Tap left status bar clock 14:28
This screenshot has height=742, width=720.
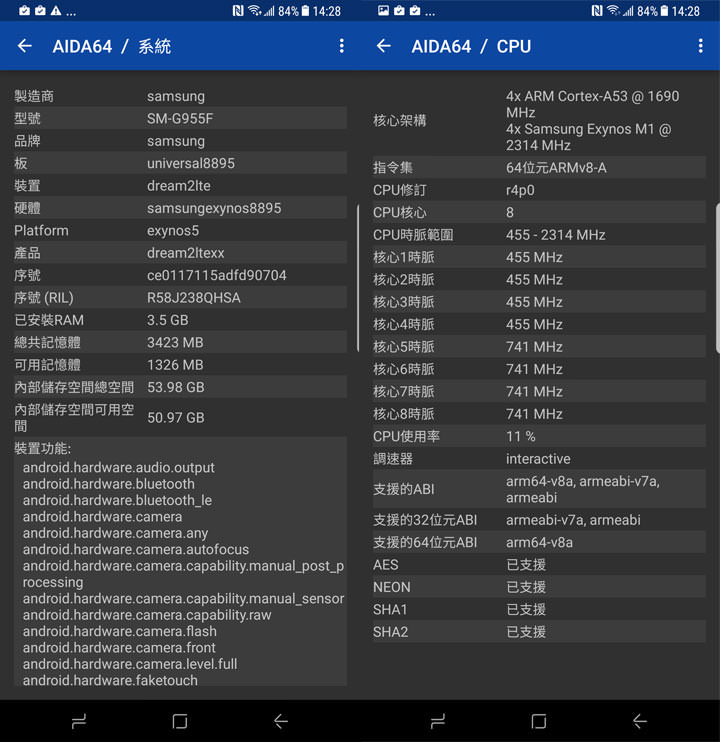point(326,11)
